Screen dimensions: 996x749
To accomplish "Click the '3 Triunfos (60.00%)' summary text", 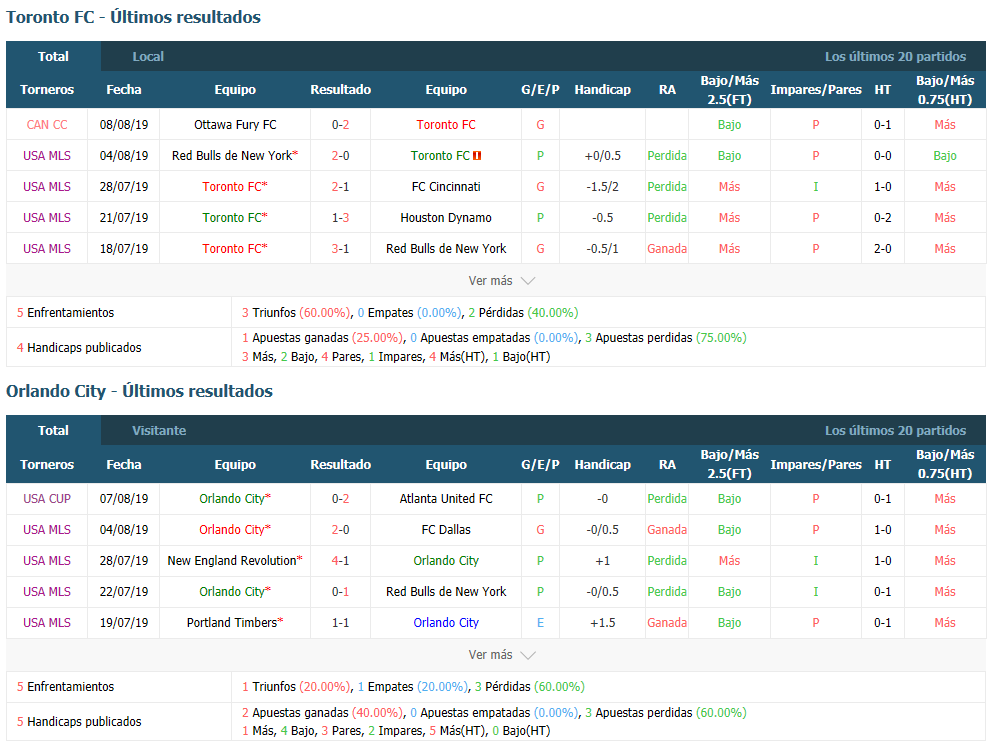I will pos(295,313).
